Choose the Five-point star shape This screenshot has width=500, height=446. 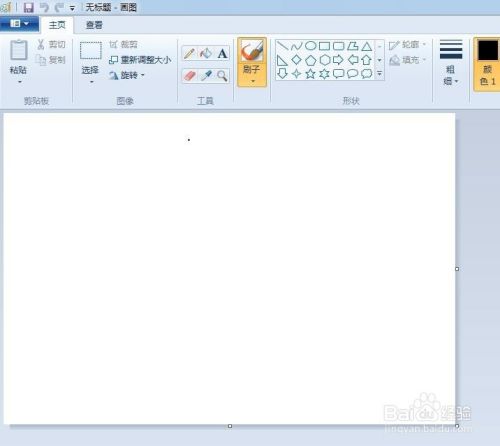310,73
